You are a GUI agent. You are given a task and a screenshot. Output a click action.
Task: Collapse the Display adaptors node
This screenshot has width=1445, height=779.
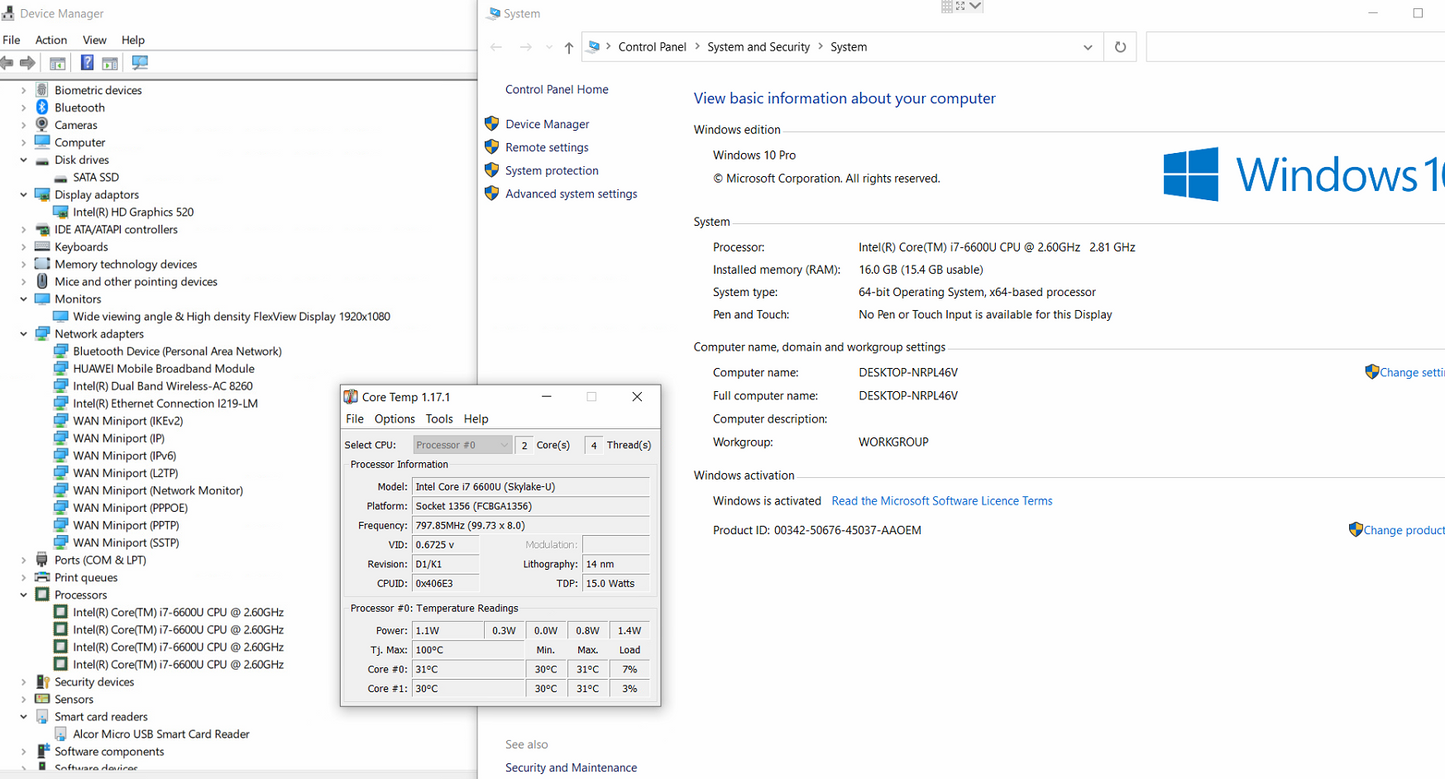[x=24, y=195]
